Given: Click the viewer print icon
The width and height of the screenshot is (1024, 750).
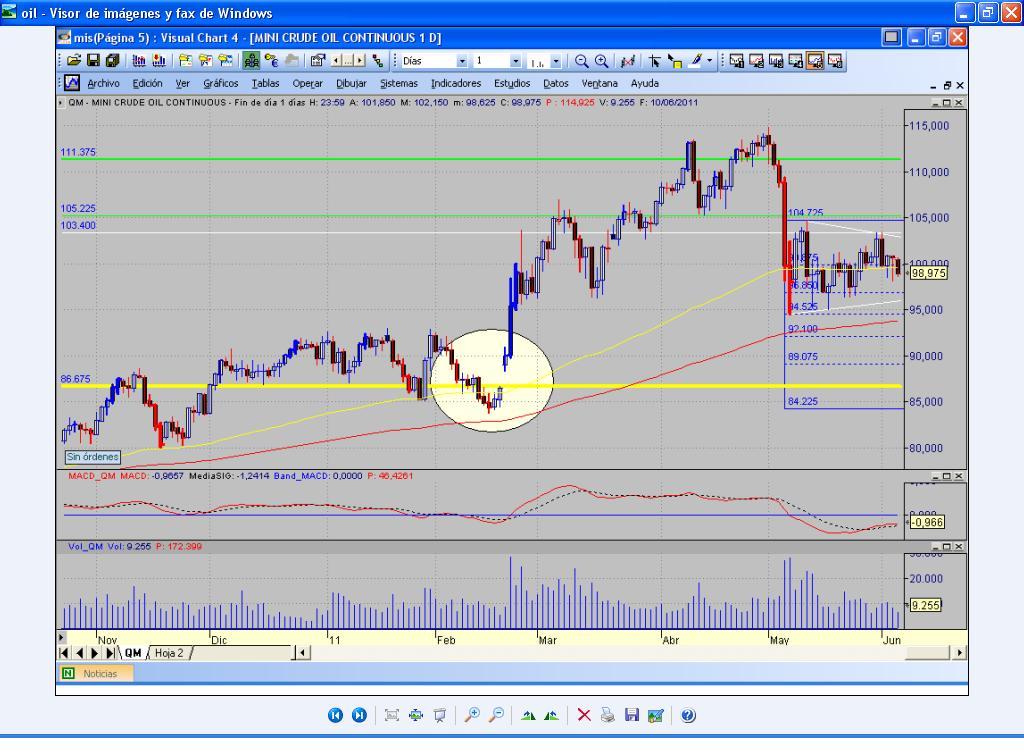Looking at the screenshot, I should click(608, 715).
